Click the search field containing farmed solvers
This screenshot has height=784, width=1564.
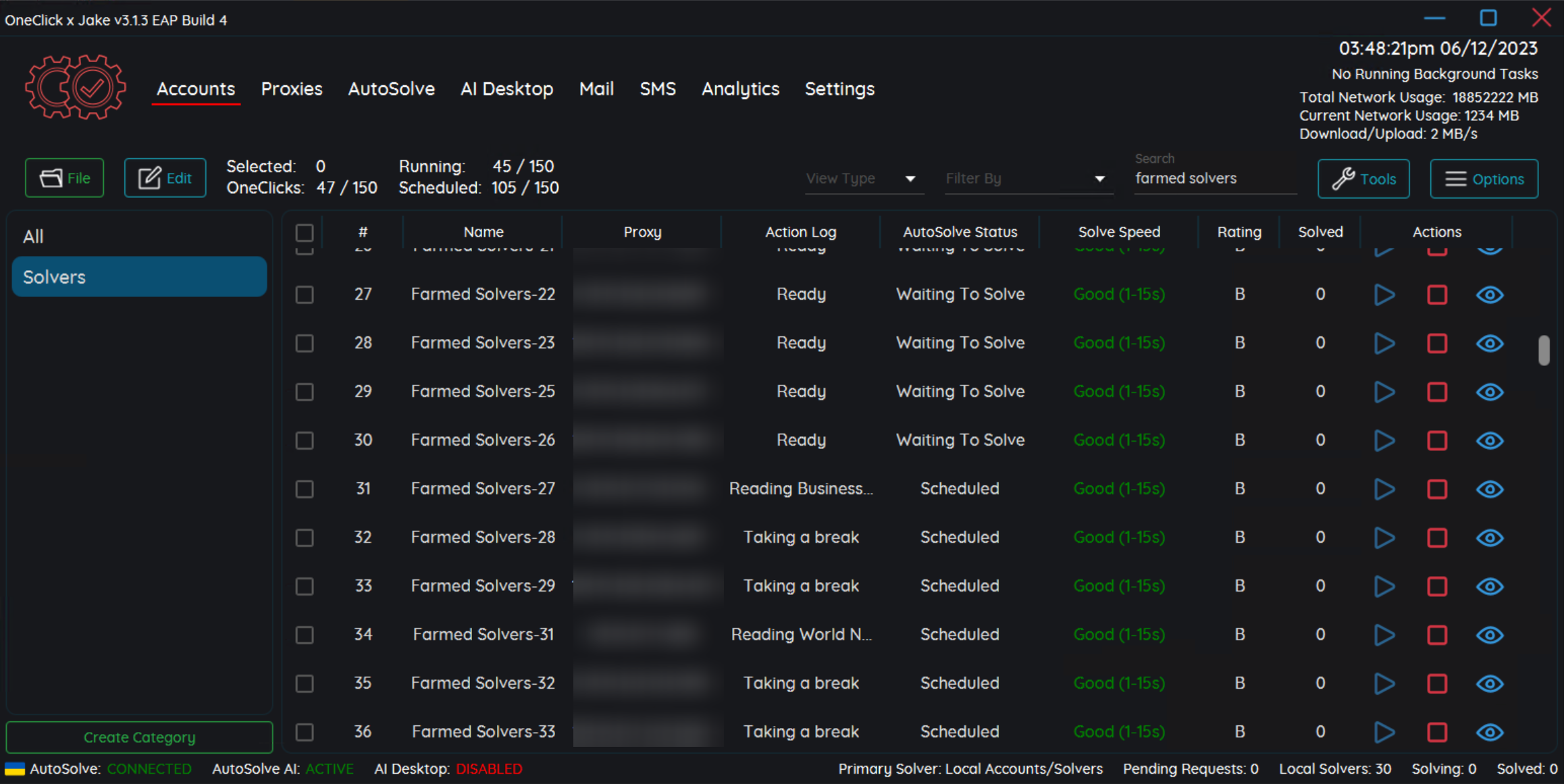coord(1214,179)
